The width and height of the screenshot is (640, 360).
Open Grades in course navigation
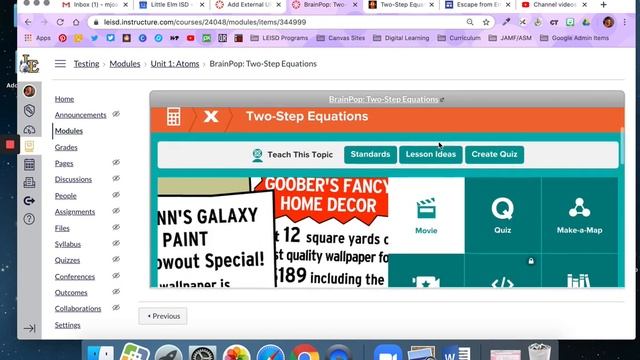pos(66,147)
